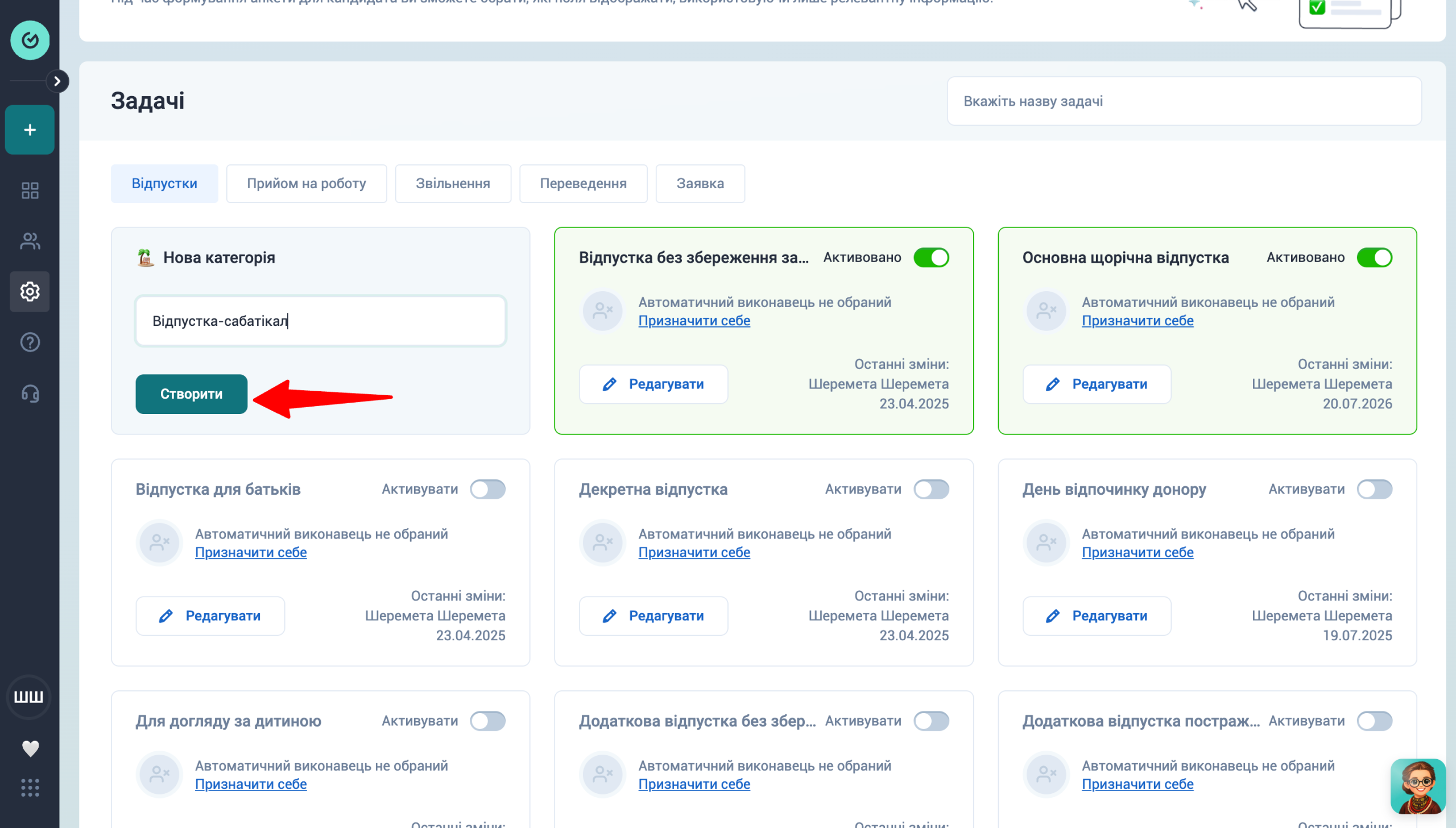1456x828 pixels.
Task: Open the chat assistant avatar
Action: point(1418,786)
